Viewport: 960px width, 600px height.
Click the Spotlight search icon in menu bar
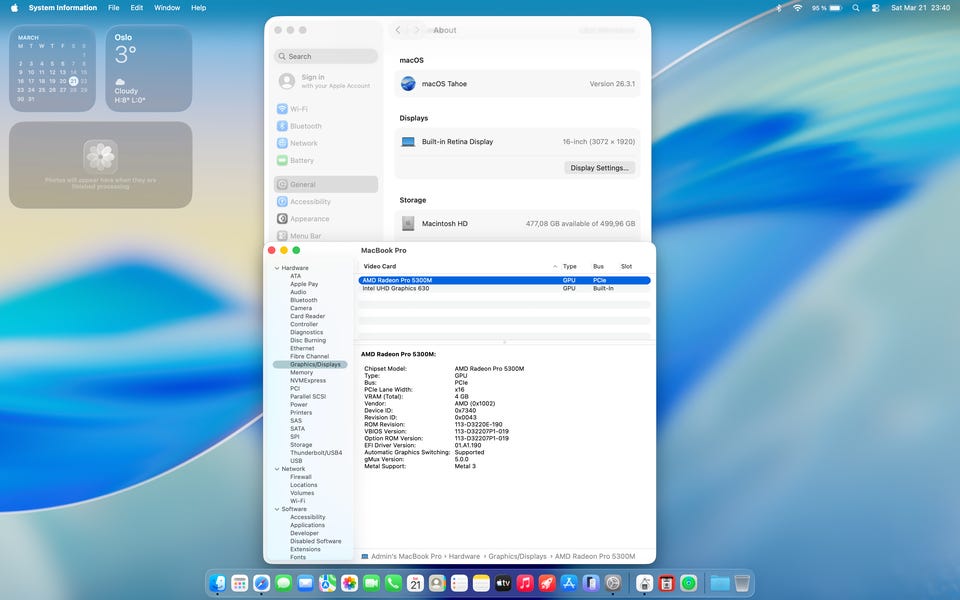856,8
